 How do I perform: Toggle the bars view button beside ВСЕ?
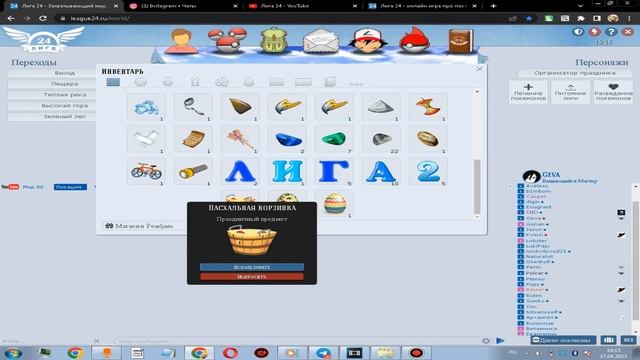click(x=608, y=340)
